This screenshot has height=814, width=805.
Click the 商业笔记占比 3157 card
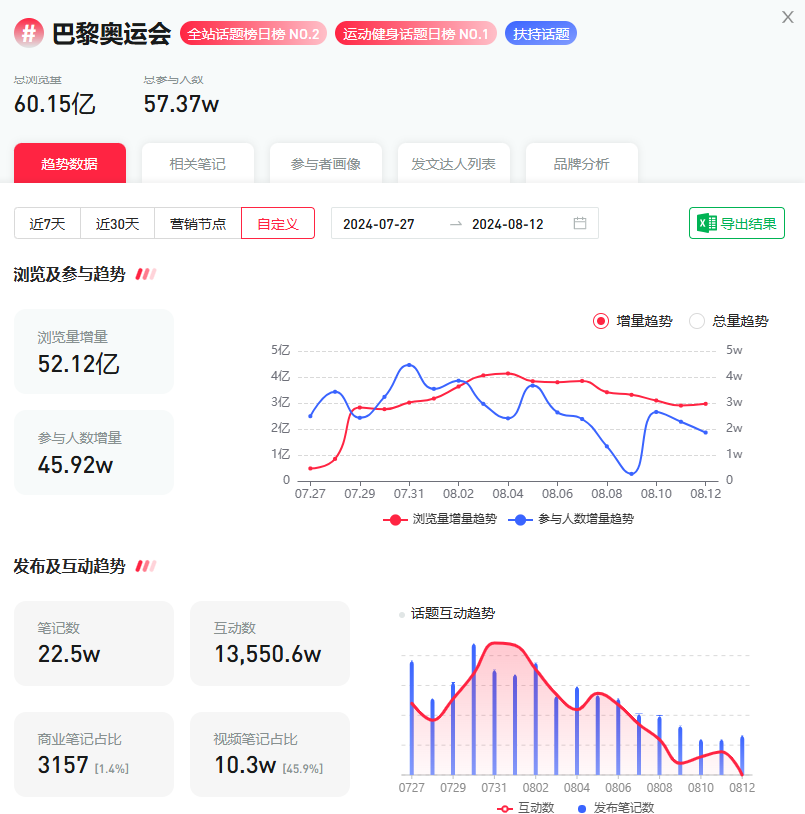click(x=94, y=754)
